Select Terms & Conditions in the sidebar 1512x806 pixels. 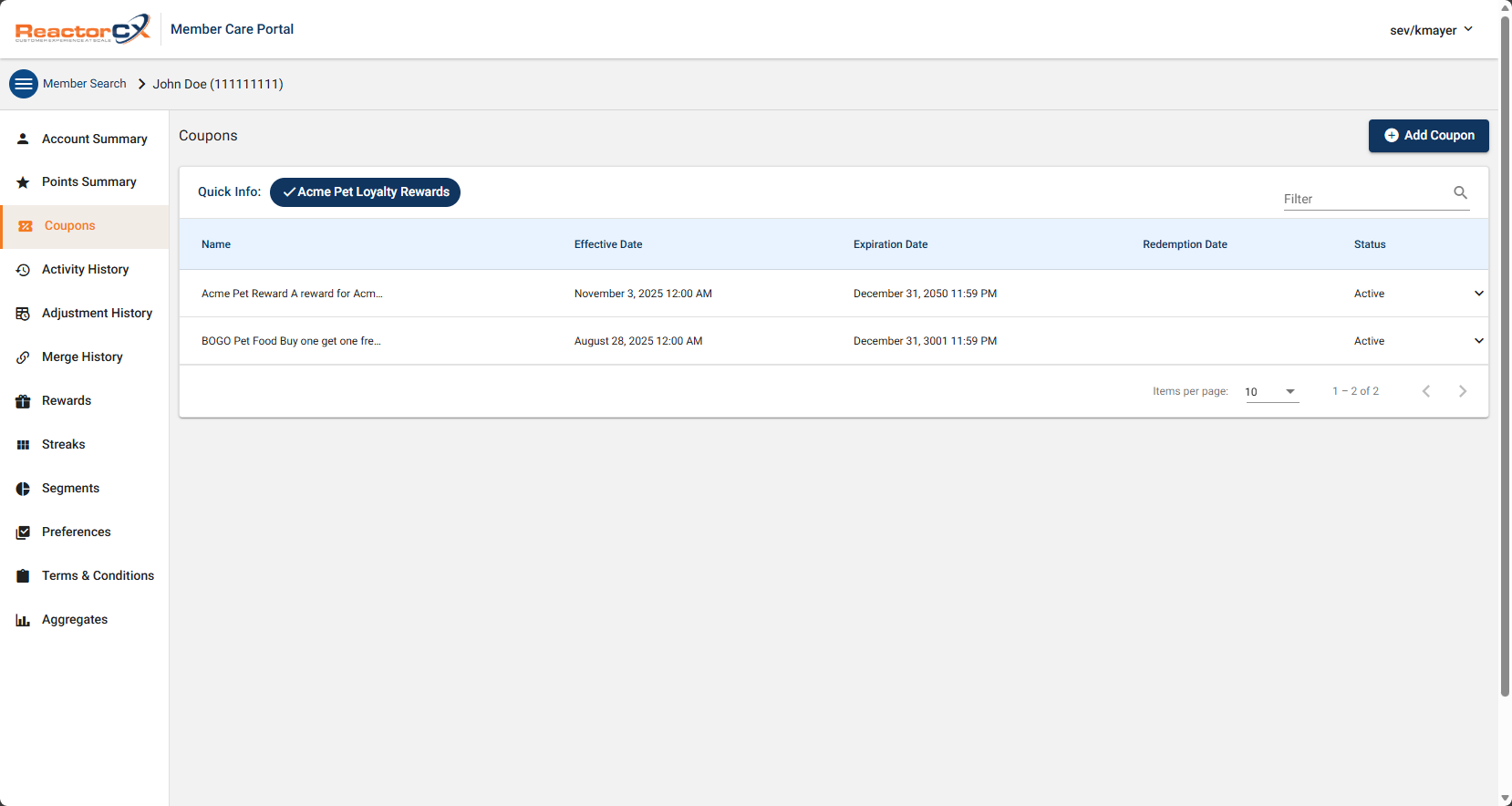[98, 576]
